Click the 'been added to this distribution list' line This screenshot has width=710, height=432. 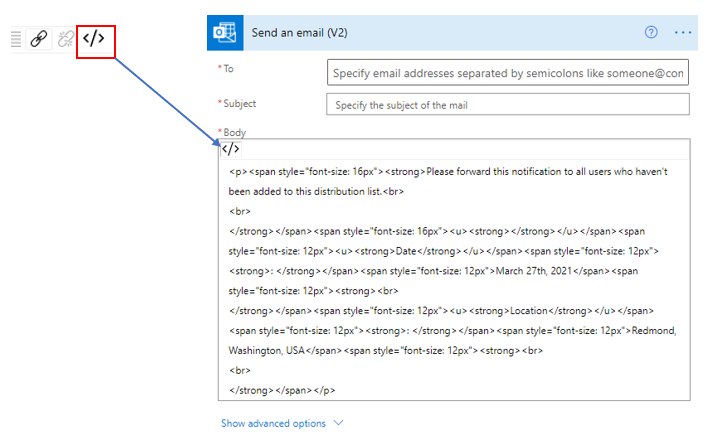(316, 192)
